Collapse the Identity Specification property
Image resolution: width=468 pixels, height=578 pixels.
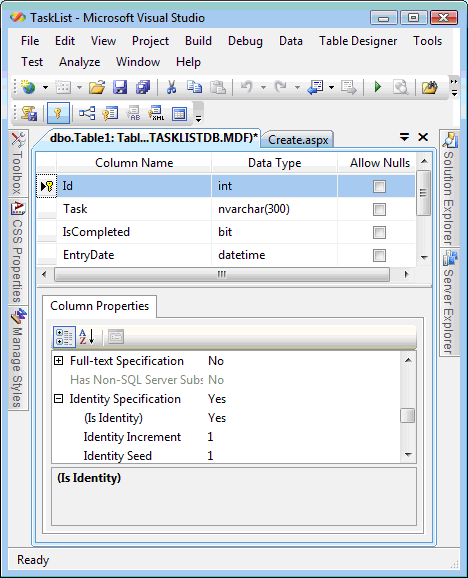pos(58,398)
